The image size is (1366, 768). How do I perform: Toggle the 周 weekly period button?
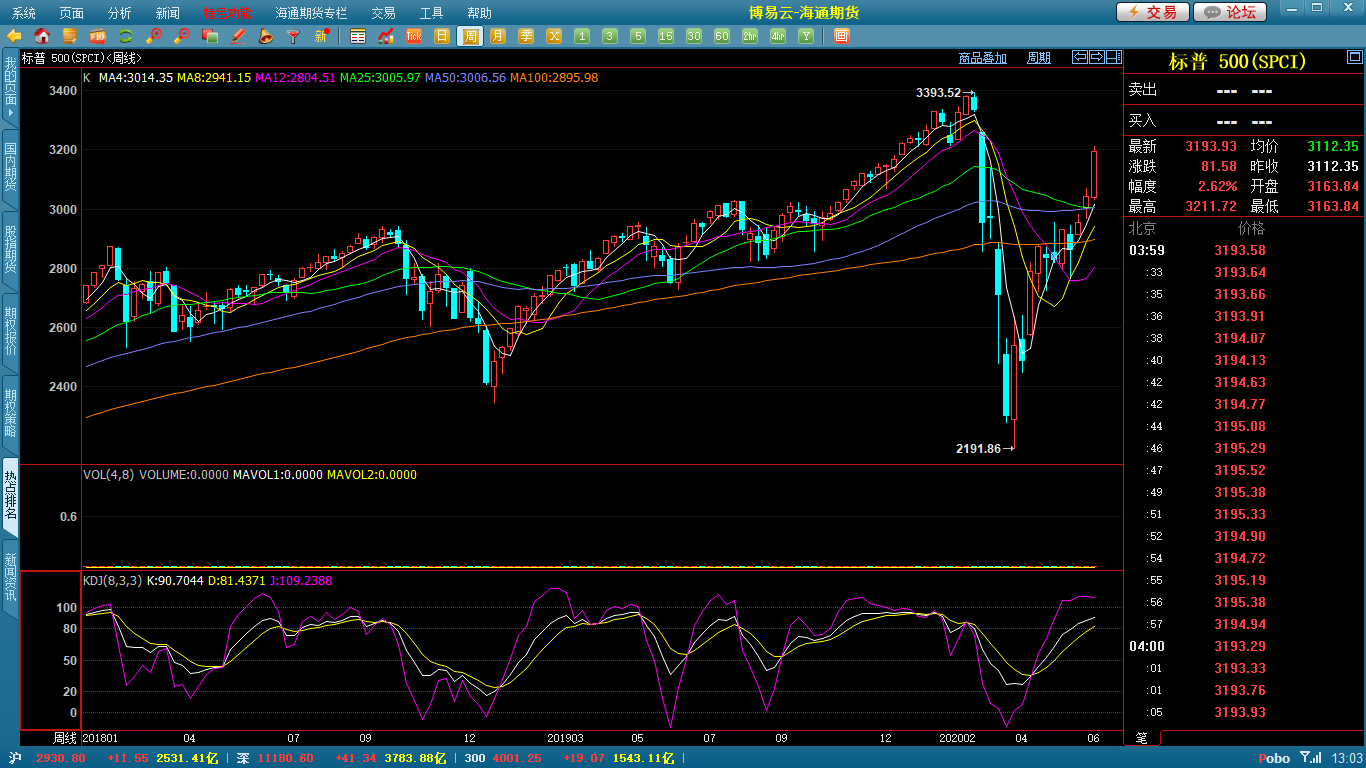470,36
